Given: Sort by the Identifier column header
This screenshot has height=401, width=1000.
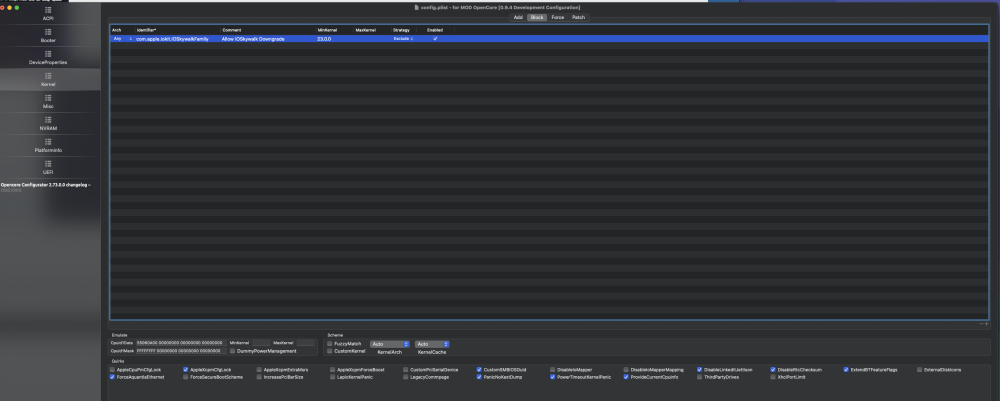Looking at the screenshot, I should point(177,30).
